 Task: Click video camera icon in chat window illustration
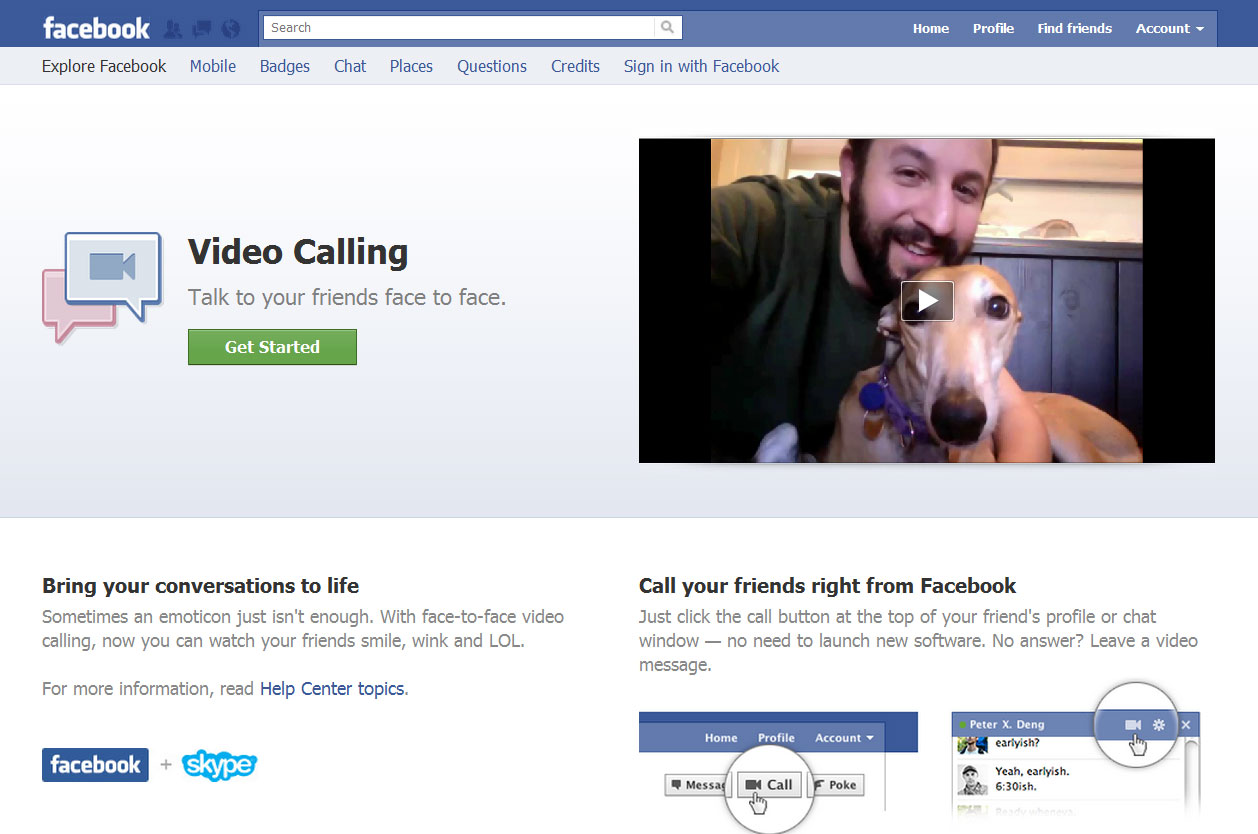(1133, 724)
